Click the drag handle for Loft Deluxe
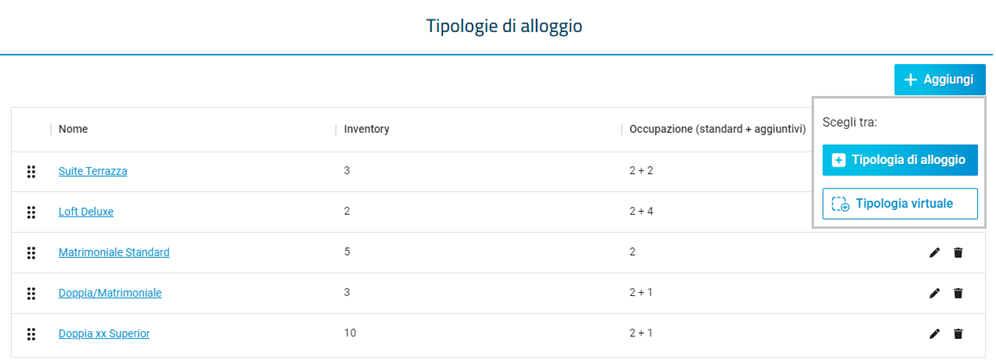Screen dimensions: 996x360 click(x=30, y=212)
